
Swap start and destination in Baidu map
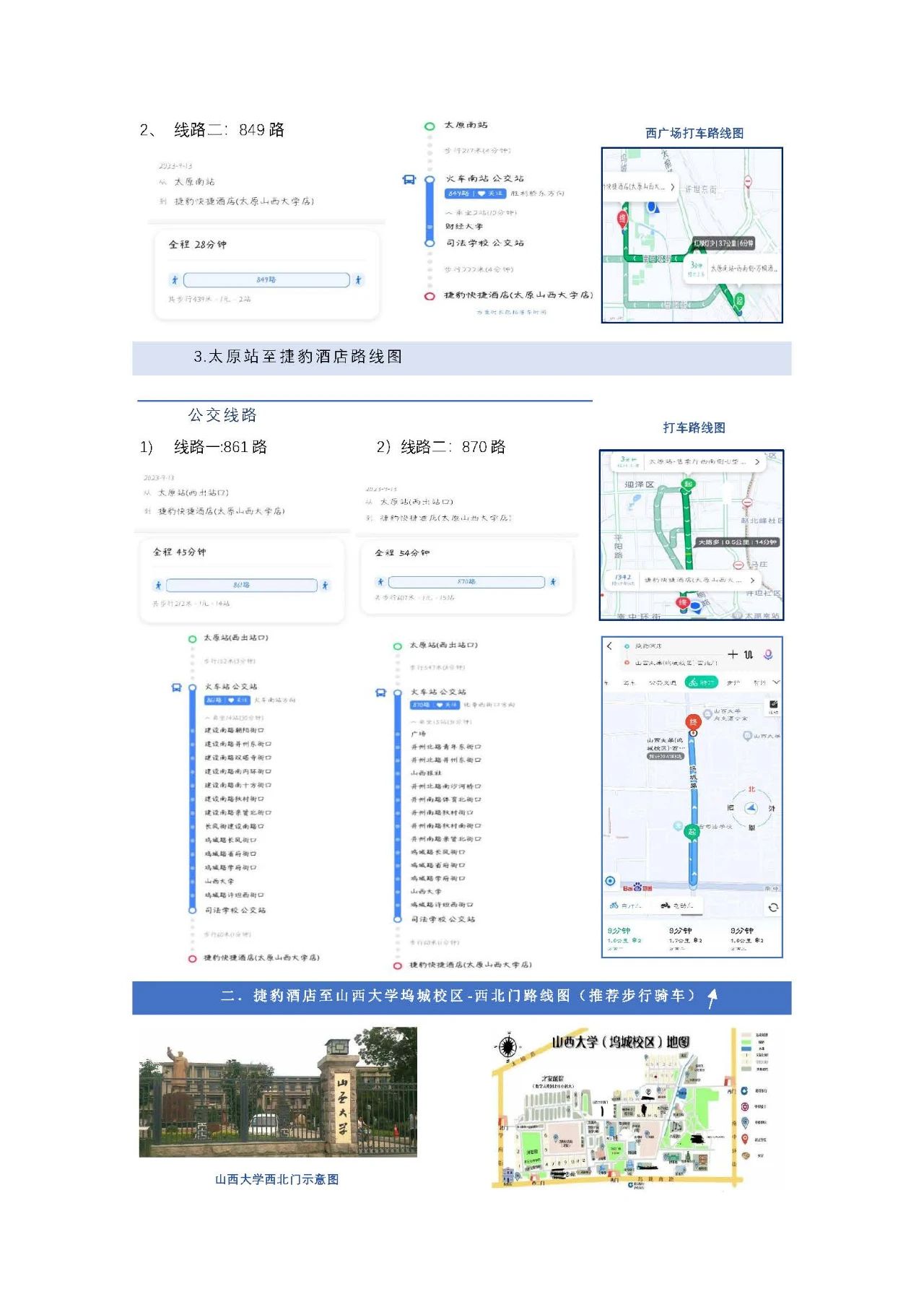click(749, 654)
